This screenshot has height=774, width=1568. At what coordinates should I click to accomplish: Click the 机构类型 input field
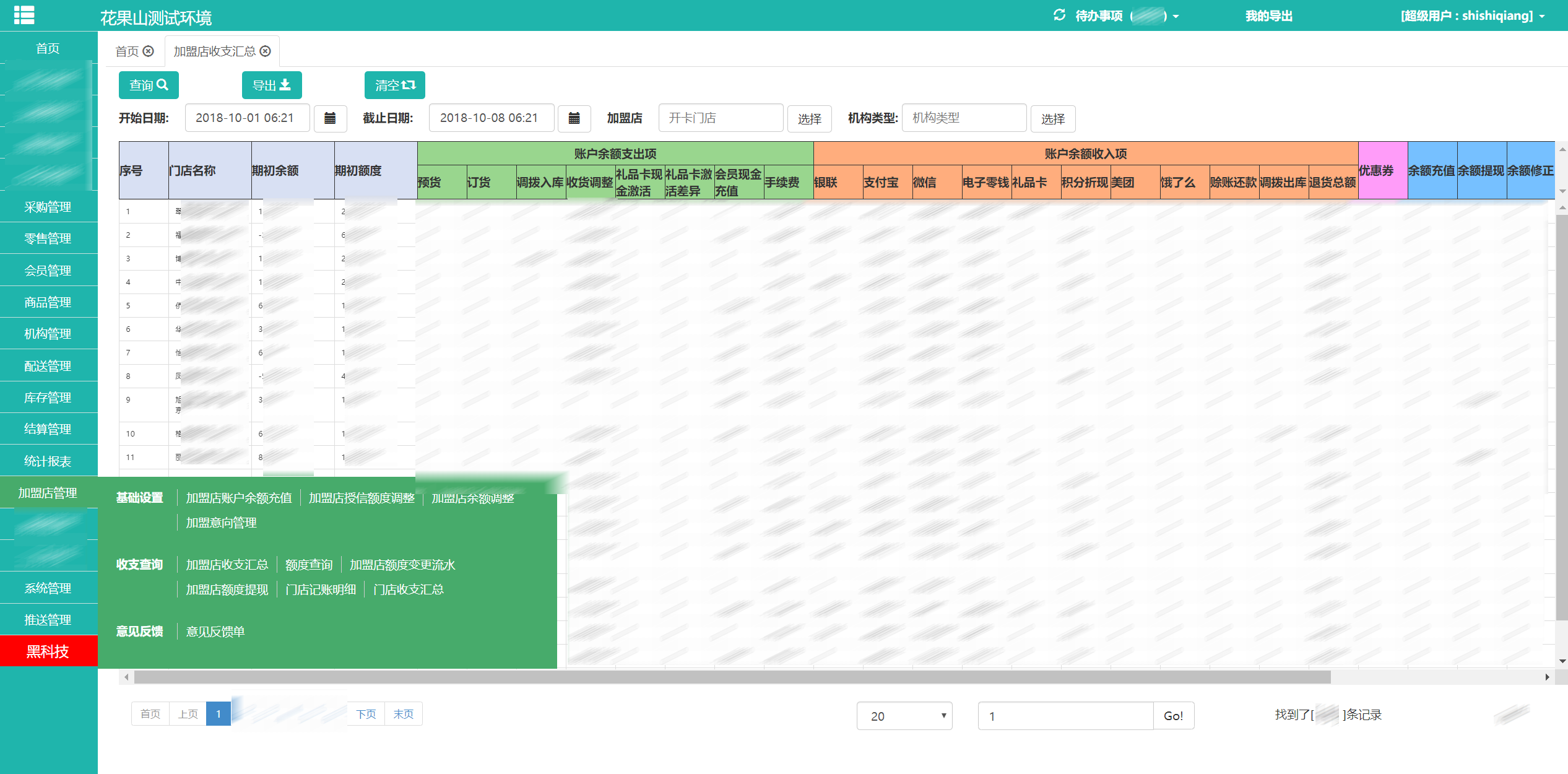964,118
